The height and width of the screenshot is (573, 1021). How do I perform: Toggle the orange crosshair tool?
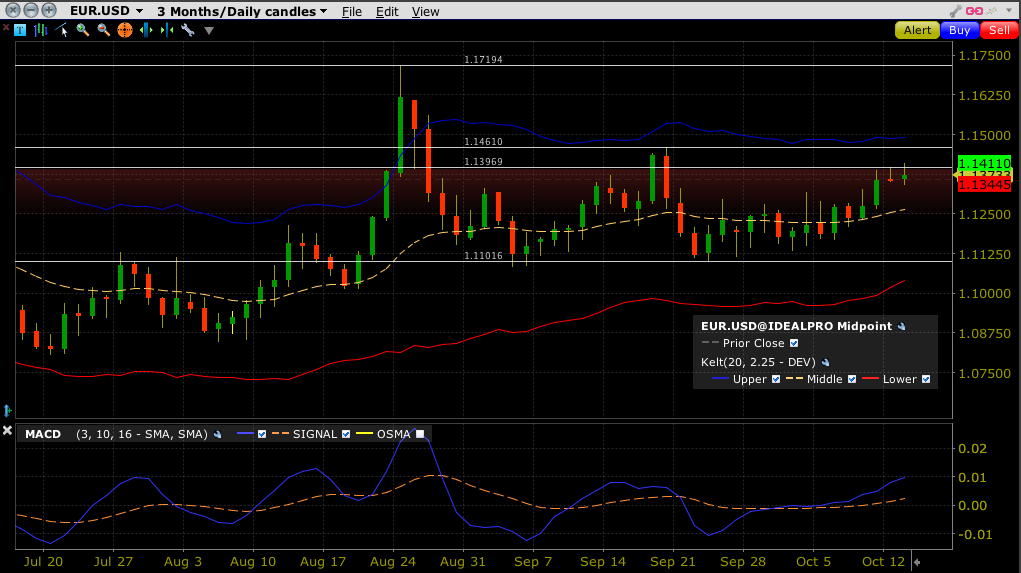tap(125, 30)
